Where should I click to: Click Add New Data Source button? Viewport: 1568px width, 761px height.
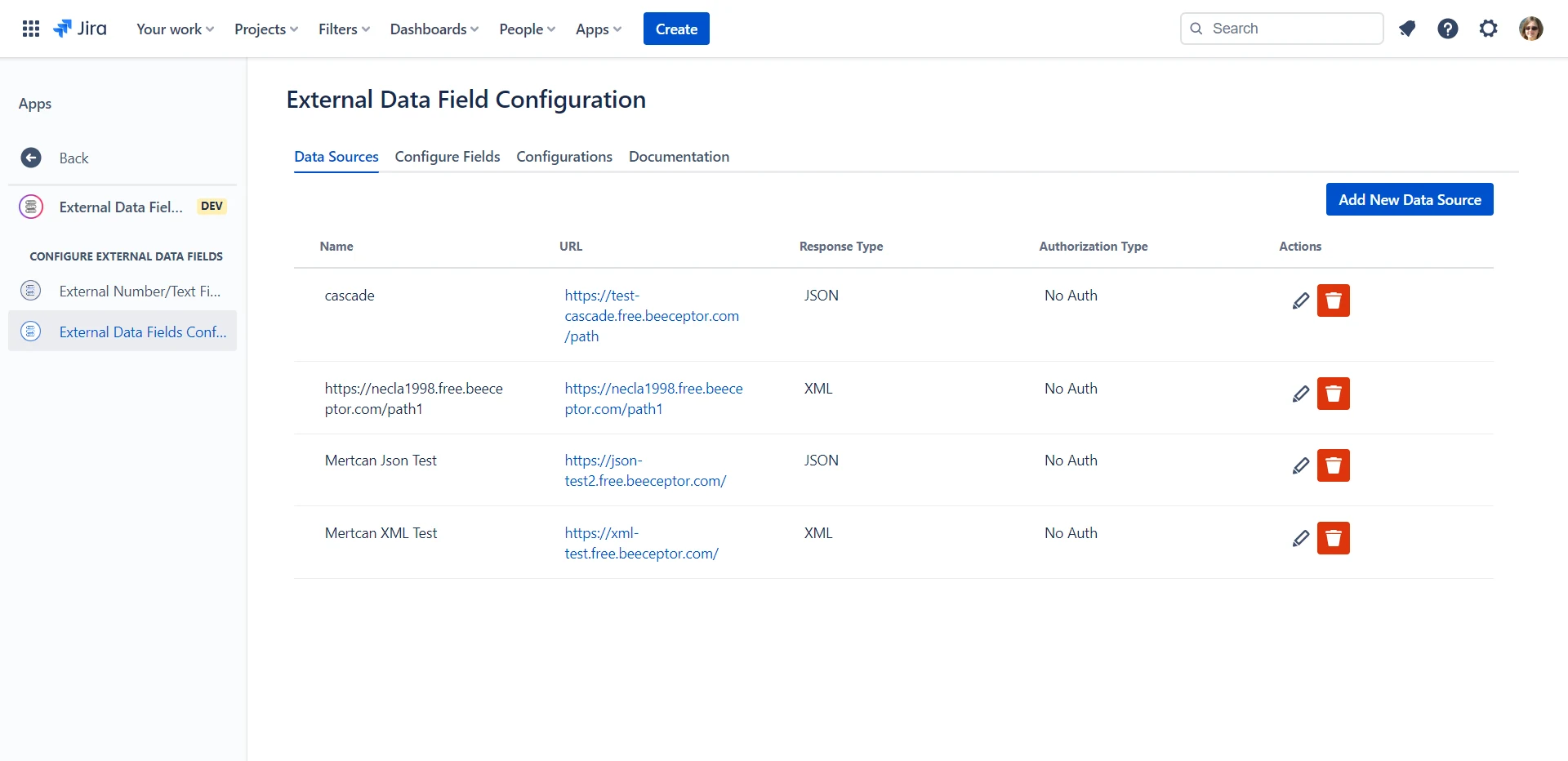pyautogui.click(x=1410, y=199)
